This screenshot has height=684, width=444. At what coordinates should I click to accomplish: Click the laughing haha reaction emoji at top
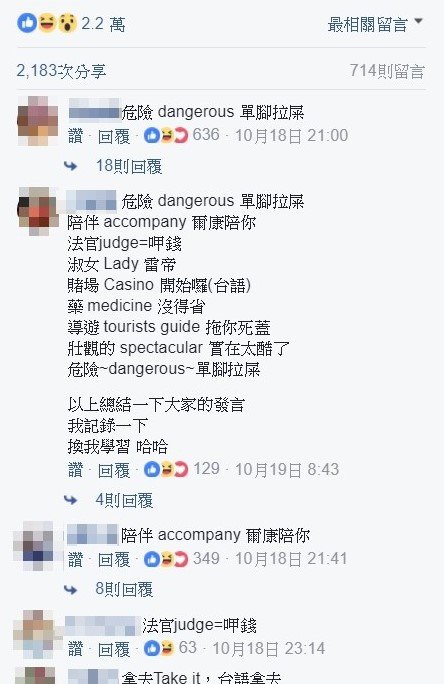coord(47,23)
